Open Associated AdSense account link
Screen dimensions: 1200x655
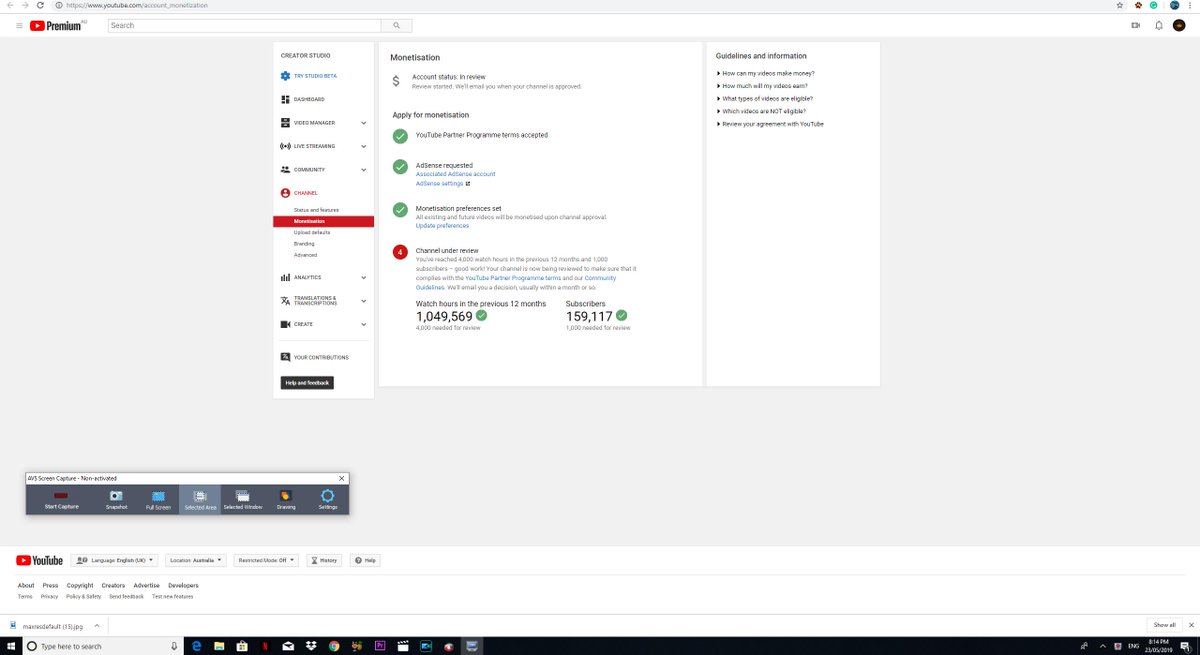[x=455, y=174]
